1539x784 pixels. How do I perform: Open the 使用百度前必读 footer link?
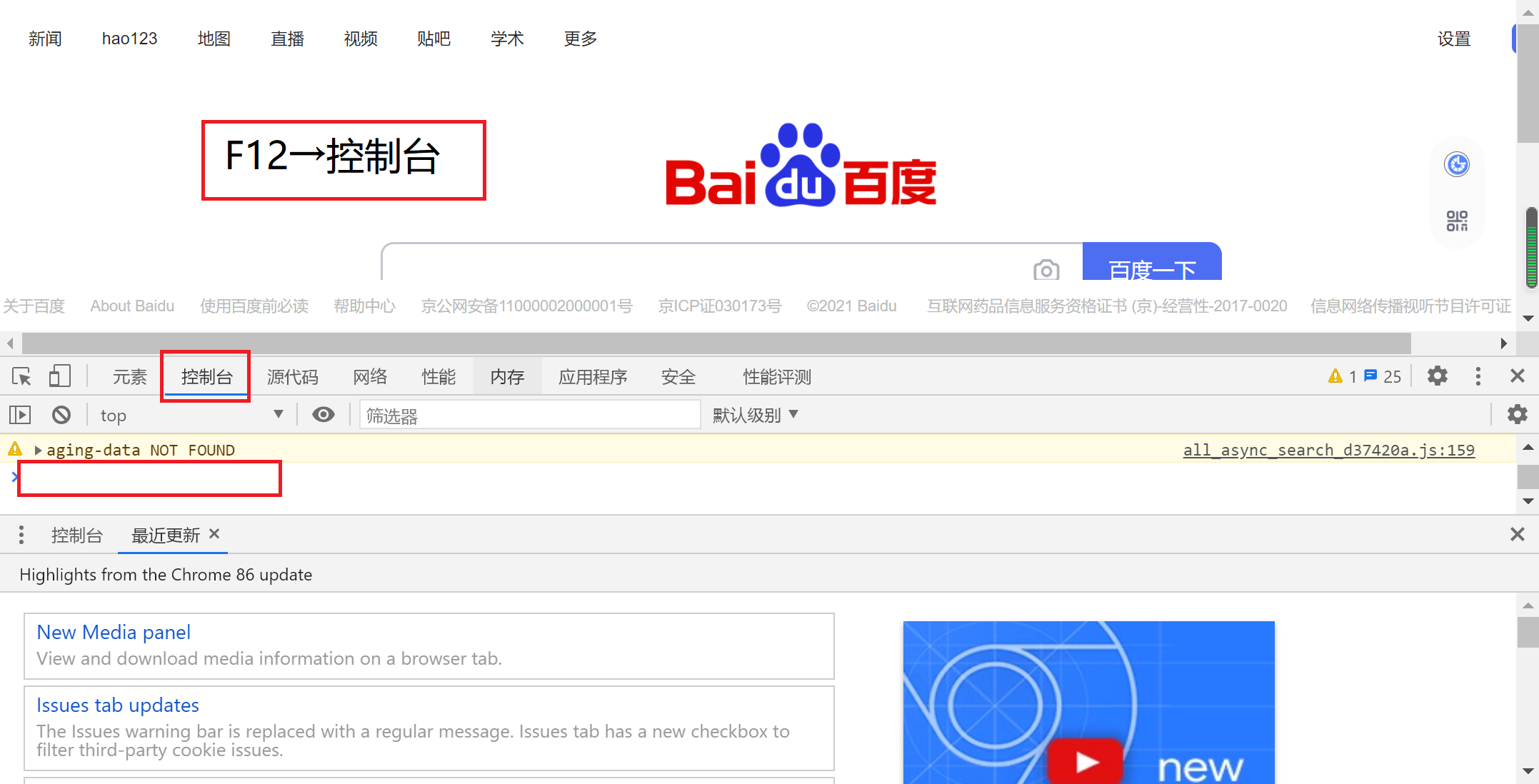pos(254,306)
